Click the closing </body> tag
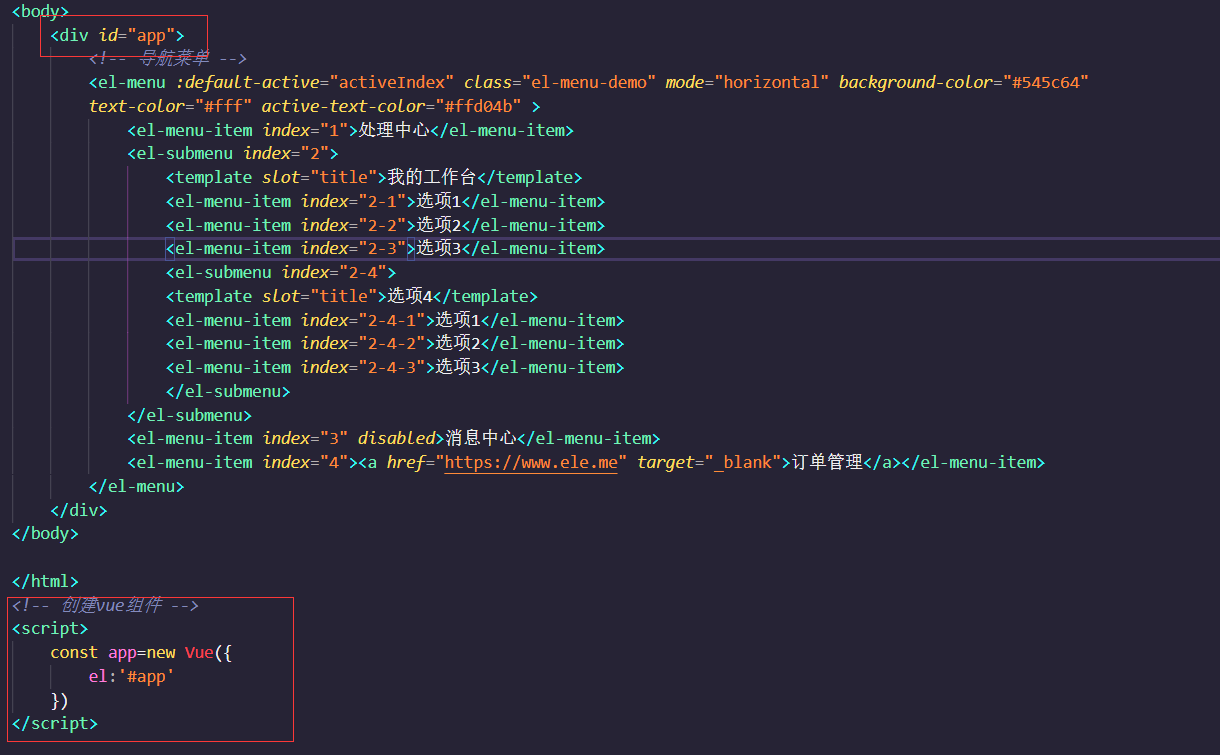 point(45,533)
